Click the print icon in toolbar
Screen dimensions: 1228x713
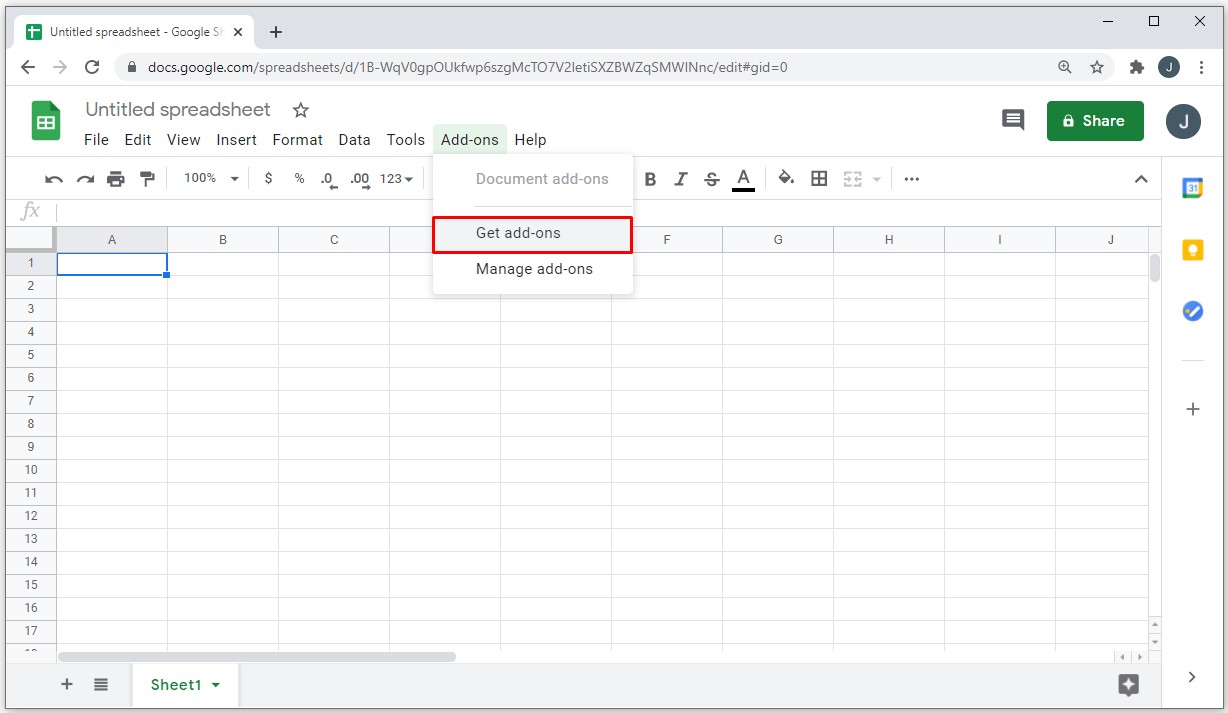[x=116, y=179]
